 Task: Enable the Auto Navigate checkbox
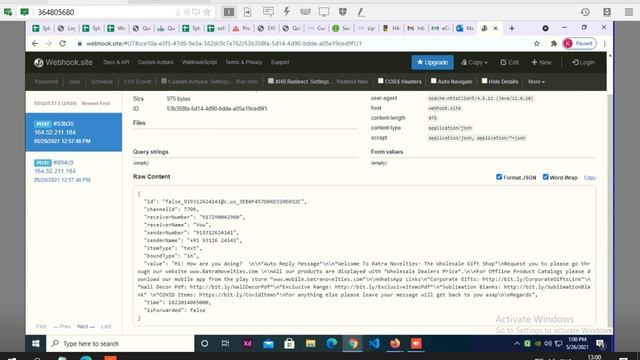(433, 81)
